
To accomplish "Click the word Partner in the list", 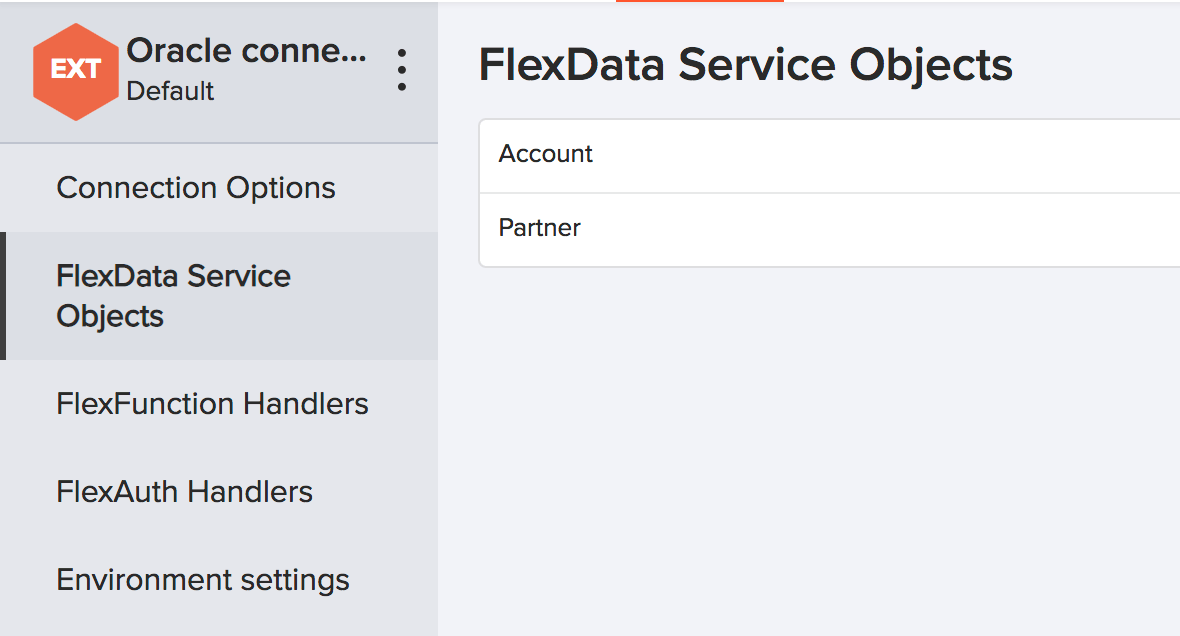I will (x=540, y=228).
